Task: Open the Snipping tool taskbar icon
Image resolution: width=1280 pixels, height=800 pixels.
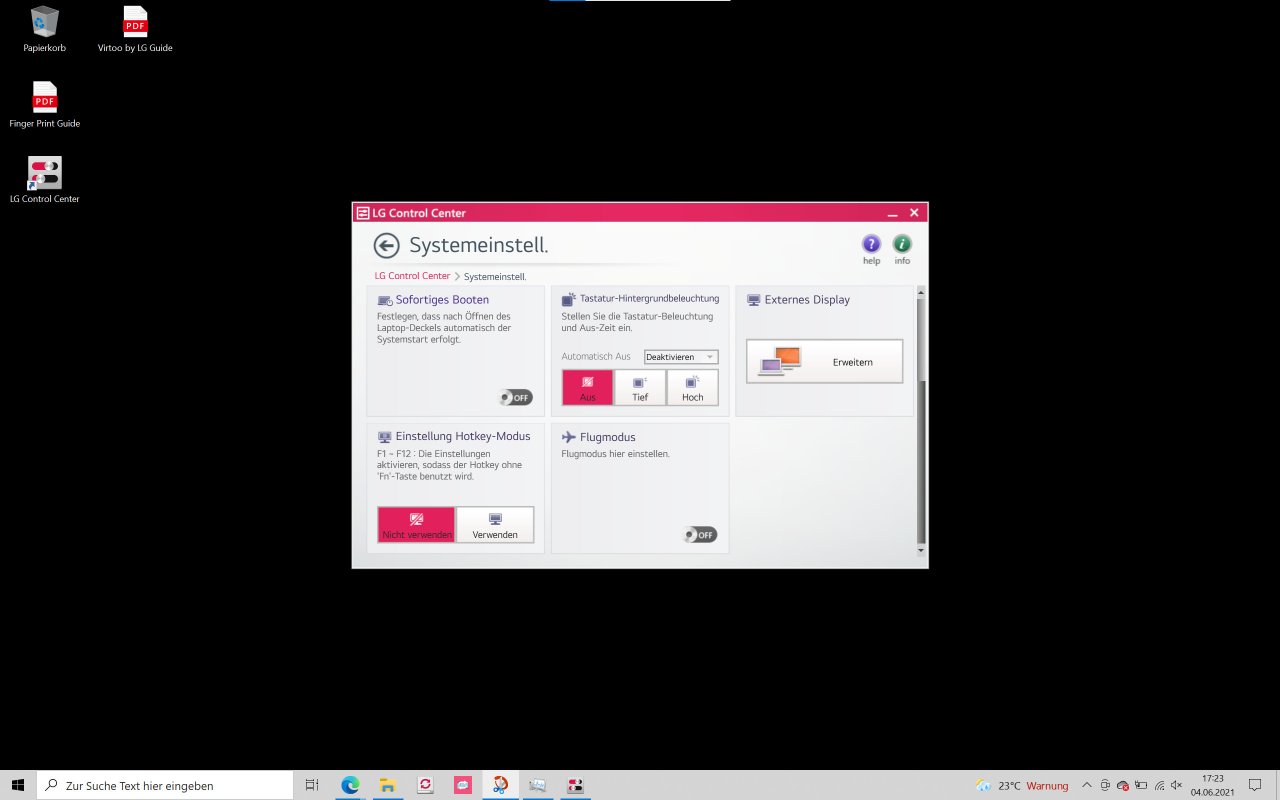Action: pos(500,785)
